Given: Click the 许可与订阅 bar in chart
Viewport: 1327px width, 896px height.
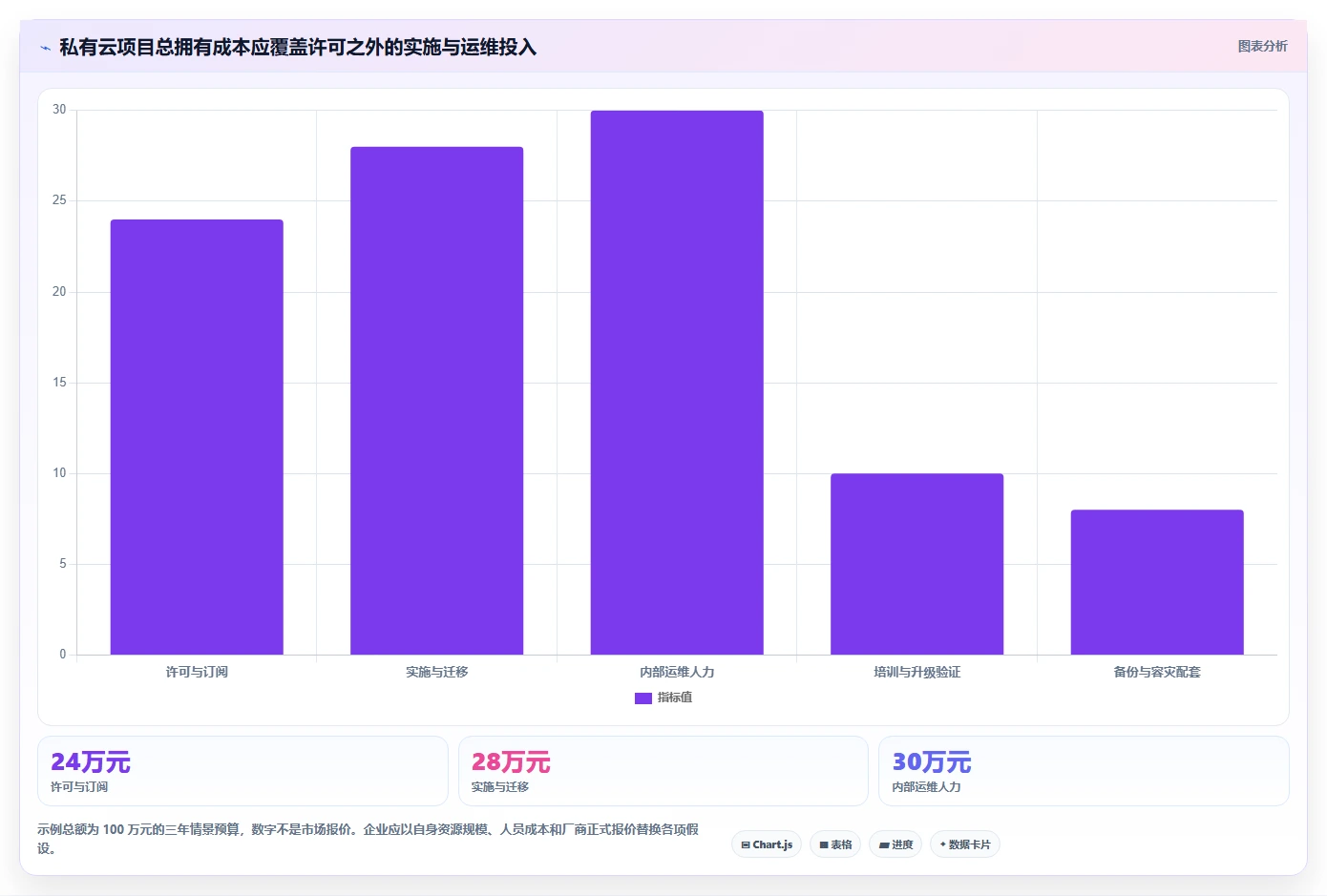Looking at the screenshot, I should tap(197, 437).
